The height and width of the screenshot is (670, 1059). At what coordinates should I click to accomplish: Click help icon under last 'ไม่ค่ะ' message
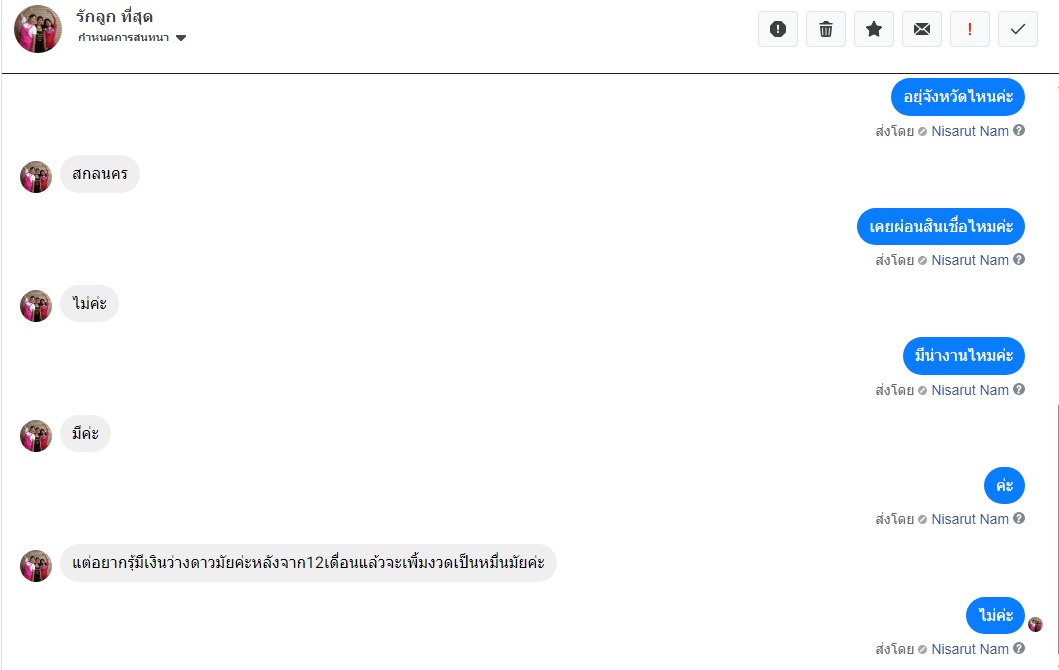pyautogui.click(x=1019, y=649)
